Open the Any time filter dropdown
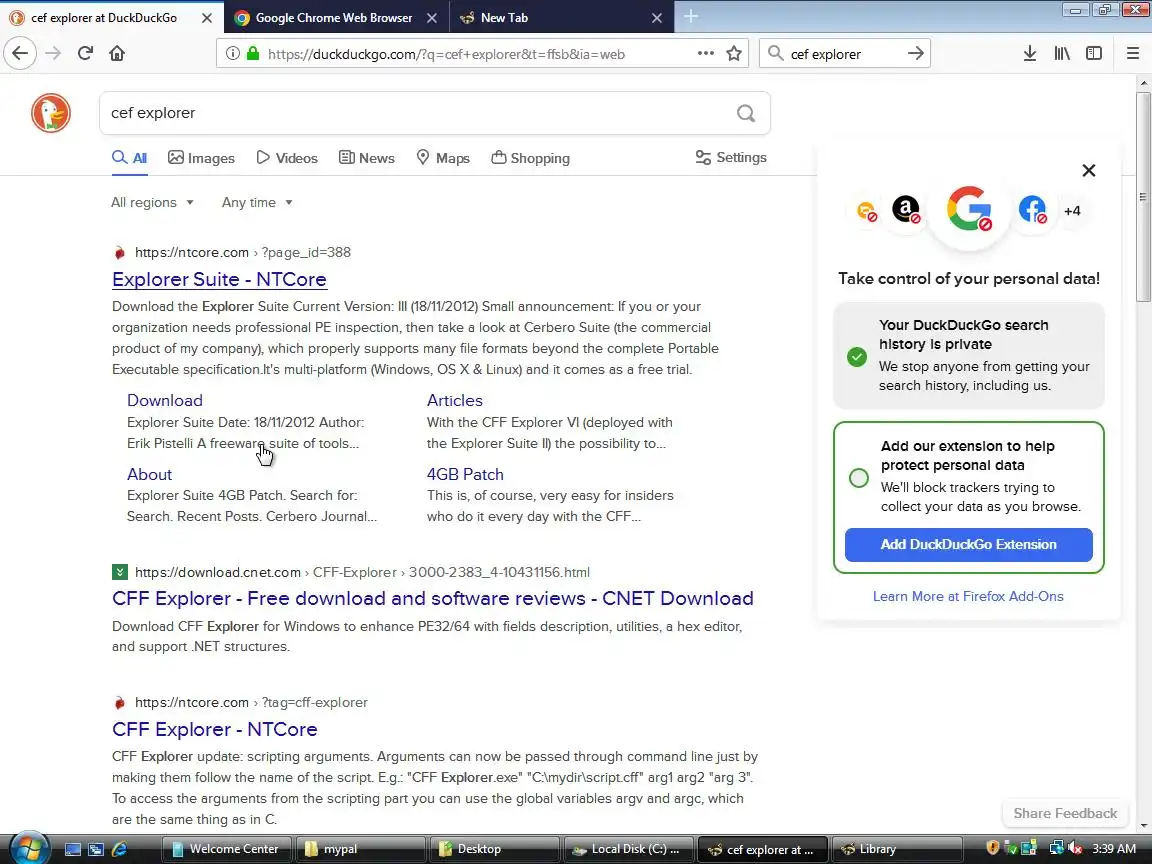 point(257,202)
